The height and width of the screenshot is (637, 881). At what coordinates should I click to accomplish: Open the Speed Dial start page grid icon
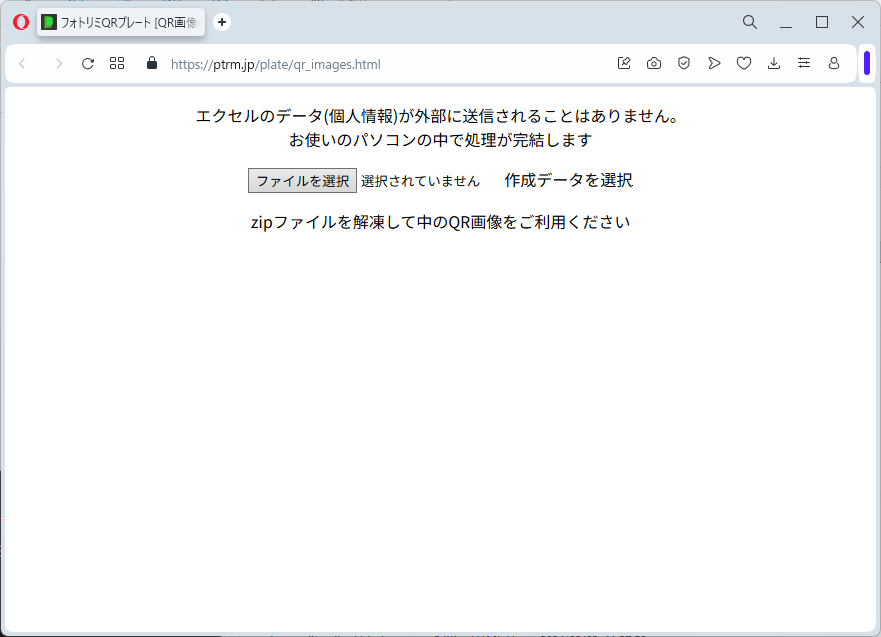click(x=117, y=64)
